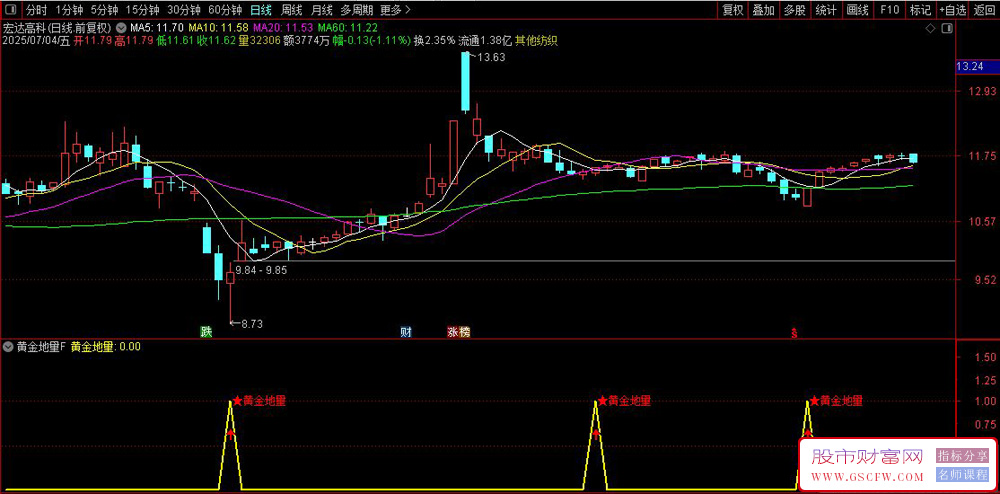Click the red S marker
Viewport: 1000px width, 494px height.
click(795, 333)
